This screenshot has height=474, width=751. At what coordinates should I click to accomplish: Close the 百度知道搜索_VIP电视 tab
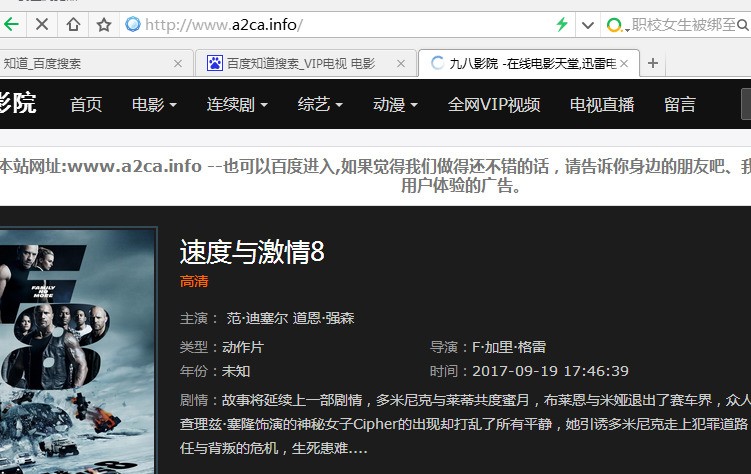pyautogui.click(x=400, y=63)
